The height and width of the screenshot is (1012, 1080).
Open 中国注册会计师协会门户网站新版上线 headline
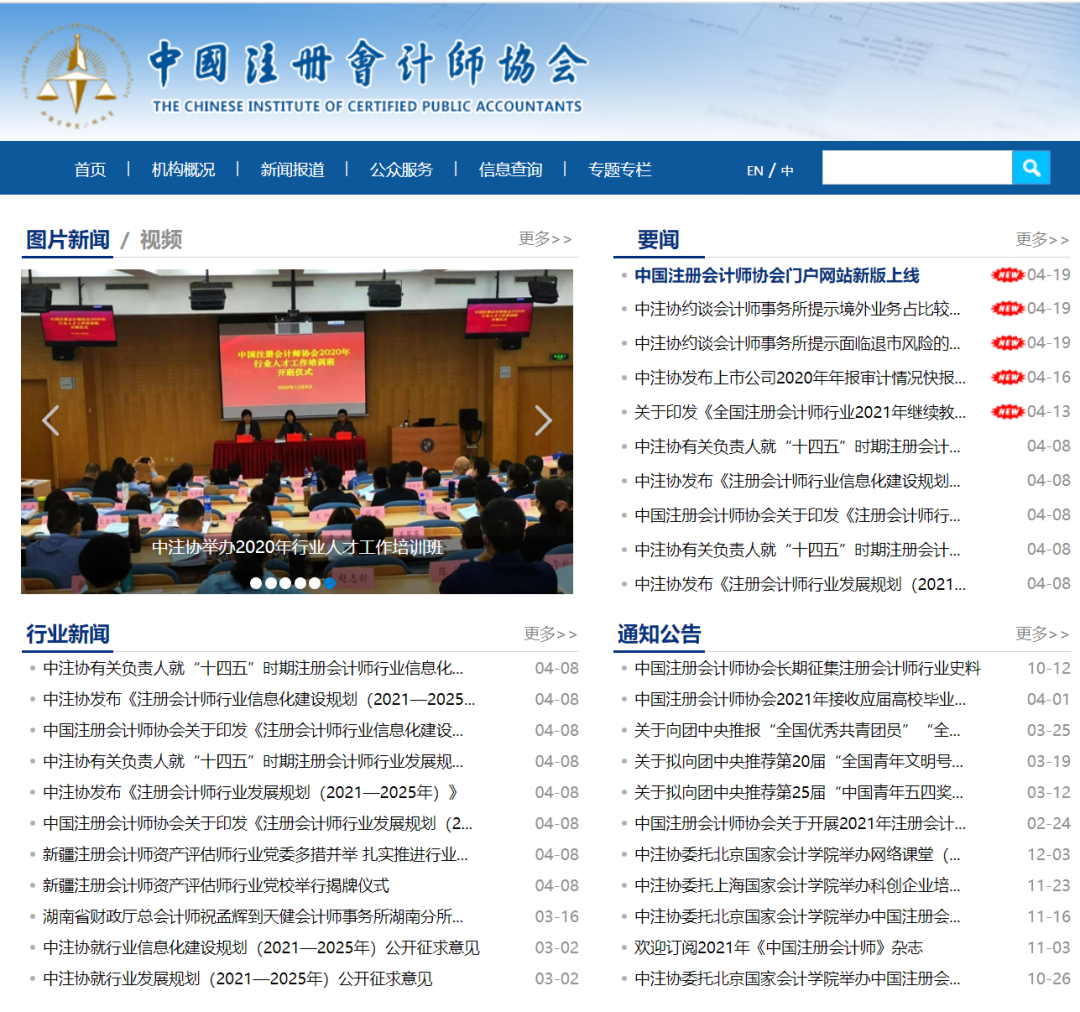pyautogui.click(x=777, y=276)
